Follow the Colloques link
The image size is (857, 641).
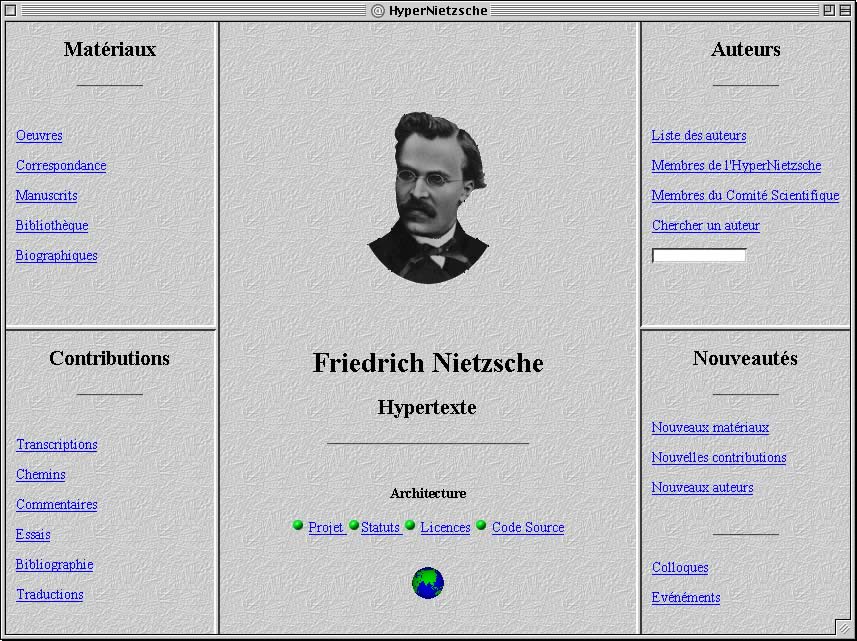click(x=680, y=568)
